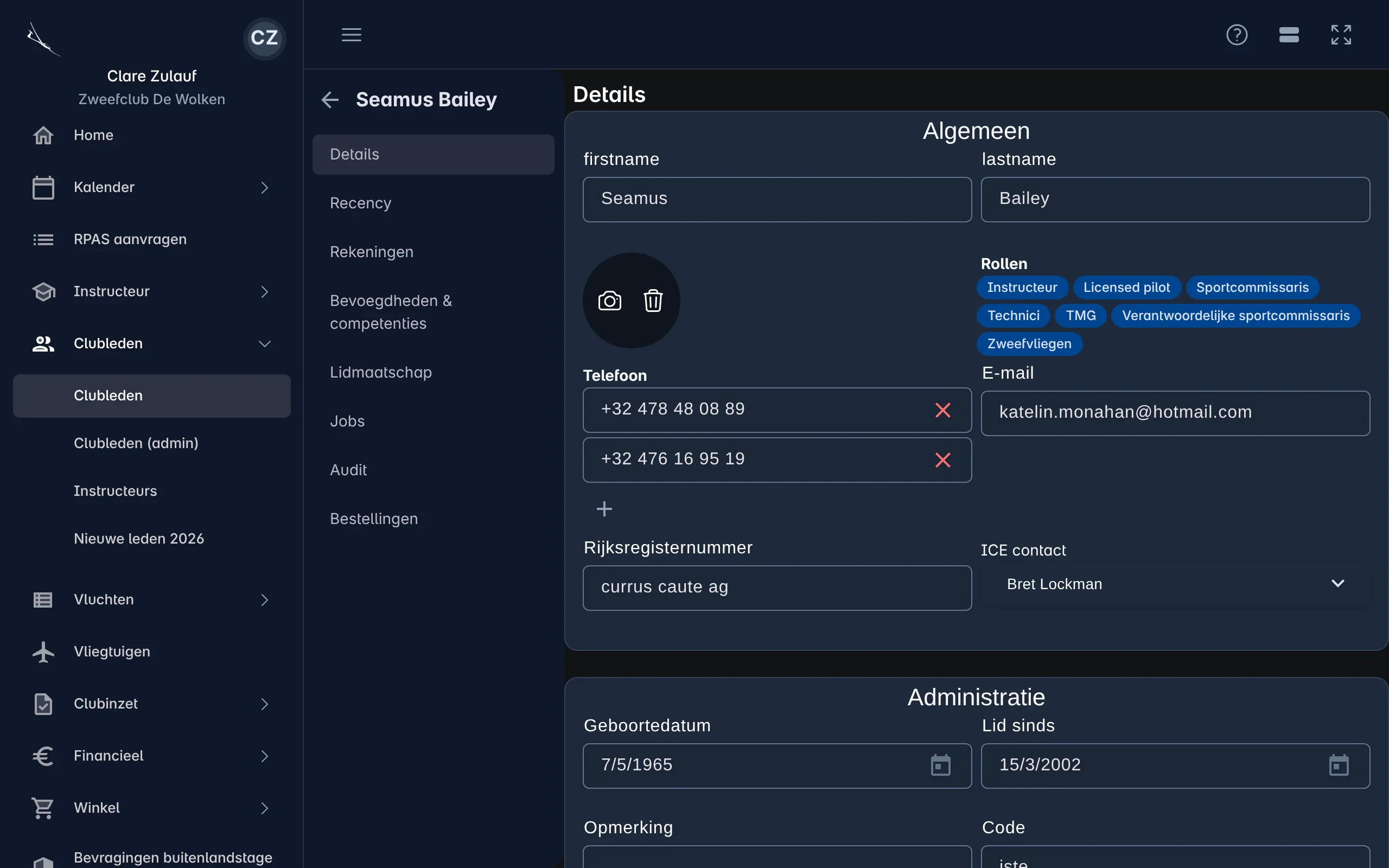Image resolution: width=1389 pixels, height=868 pixels.
Task: Switch to the Lidmaatschap tab
Action: pos(433,373)
